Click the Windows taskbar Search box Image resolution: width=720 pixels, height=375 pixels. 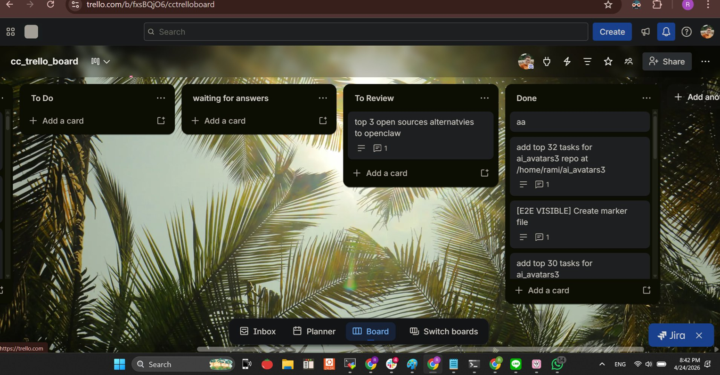point(183,364)
